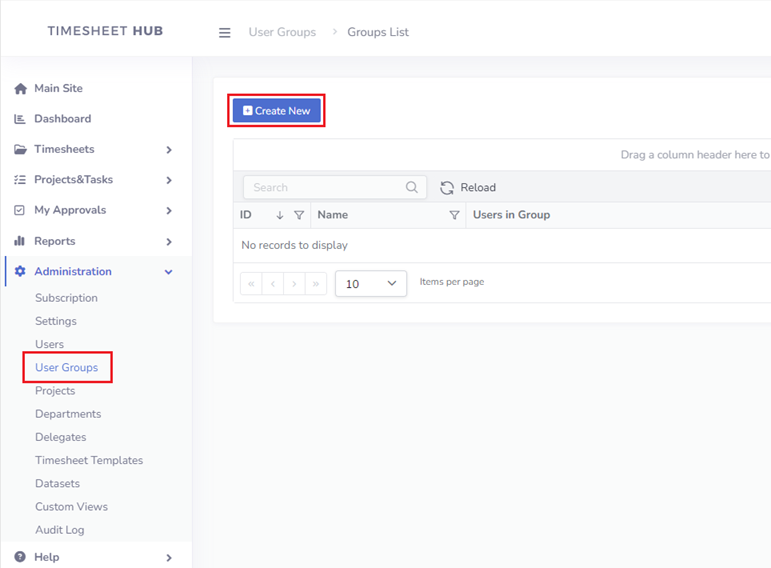Viewport: 771px width, 568px height.
Task: Click the Administration gear icon
Action: [x=20, y=272]
